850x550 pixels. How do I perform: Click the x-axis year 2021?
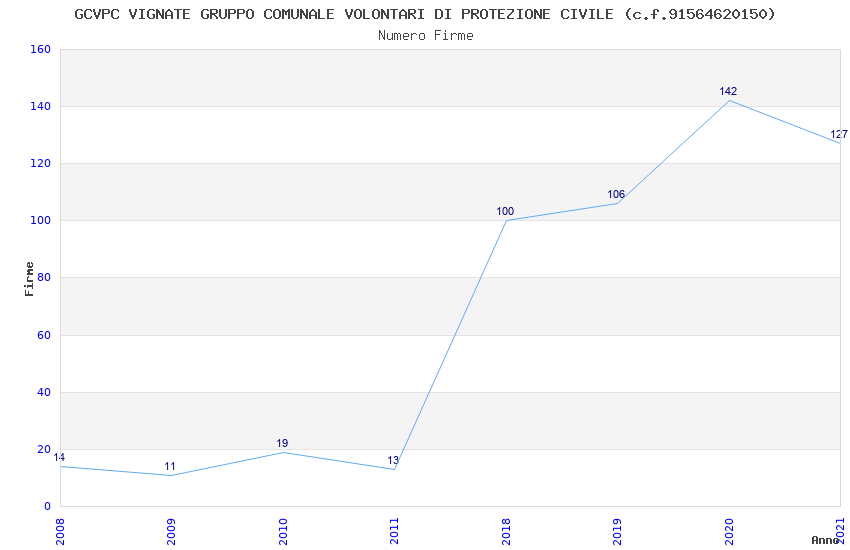(x=840, y=532)
